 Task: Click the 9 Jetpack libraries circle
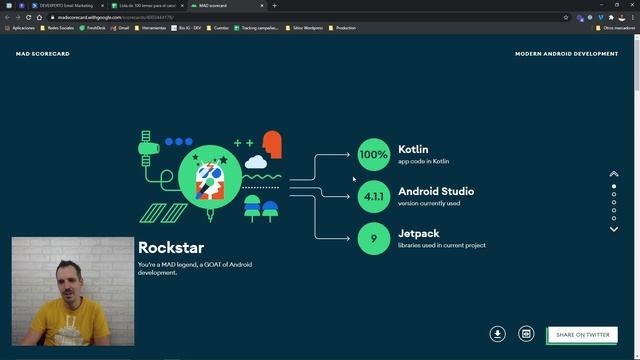pyautogui.click(x=373, y=239)
